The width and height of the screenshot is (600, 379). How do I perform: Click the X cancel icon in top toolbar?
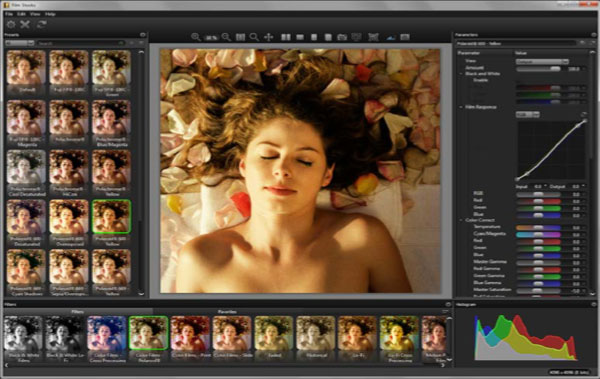tap(25, 25)
